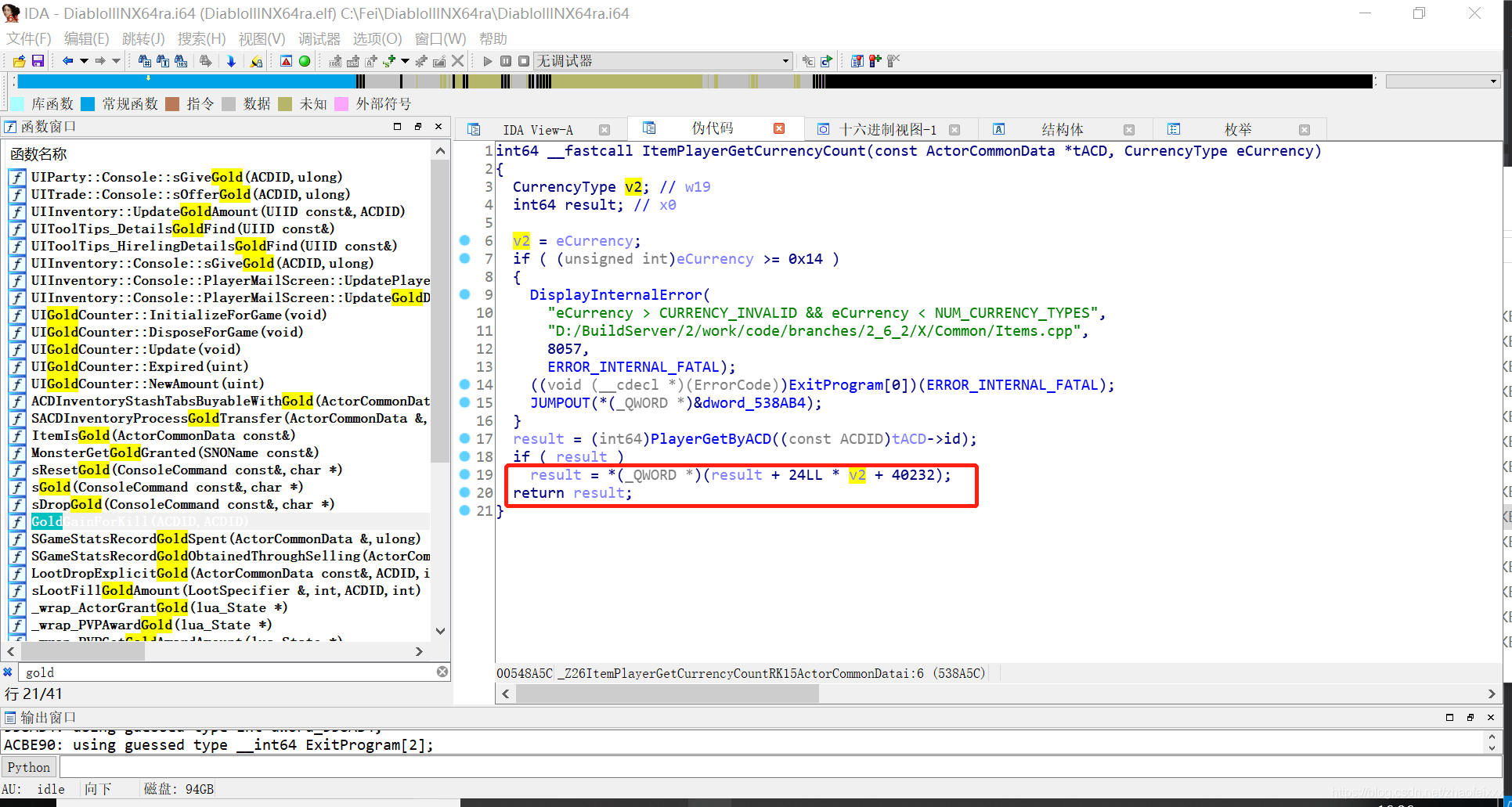Click the 外部符号 pink legend swatch
Viewport: 1512px width, 807px height.
click(341, 104)
